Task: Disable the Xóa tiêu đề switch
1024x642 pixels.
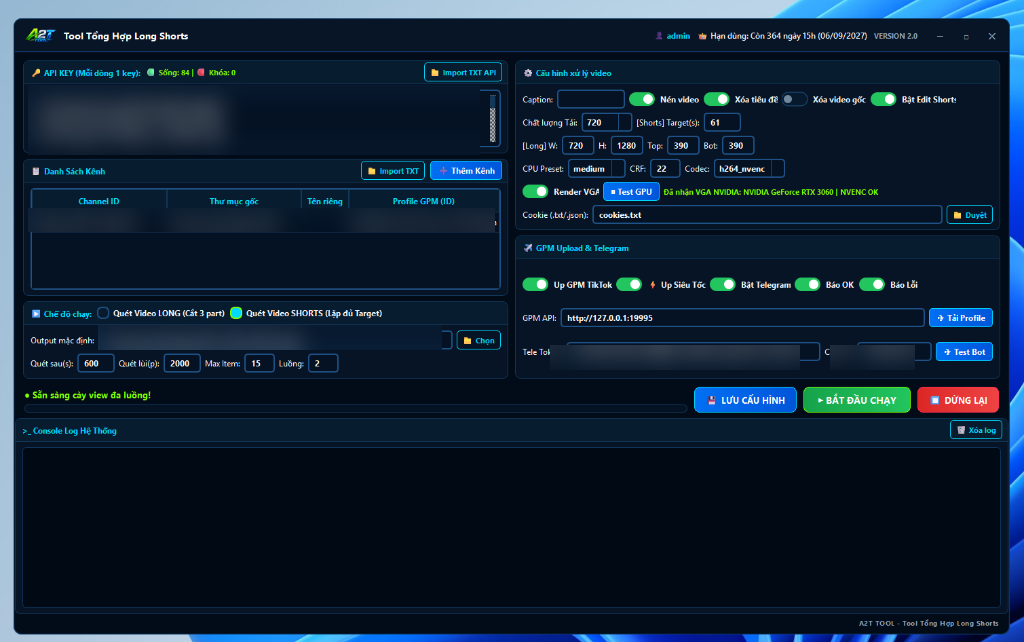Action: coord(716,99)
